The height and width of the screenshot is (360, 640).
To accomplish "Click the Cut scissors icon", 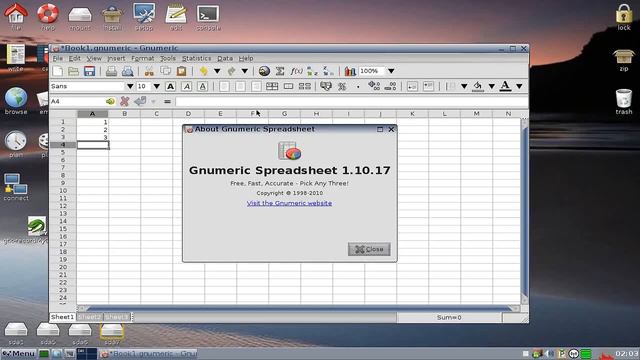I will pos(149,71).
